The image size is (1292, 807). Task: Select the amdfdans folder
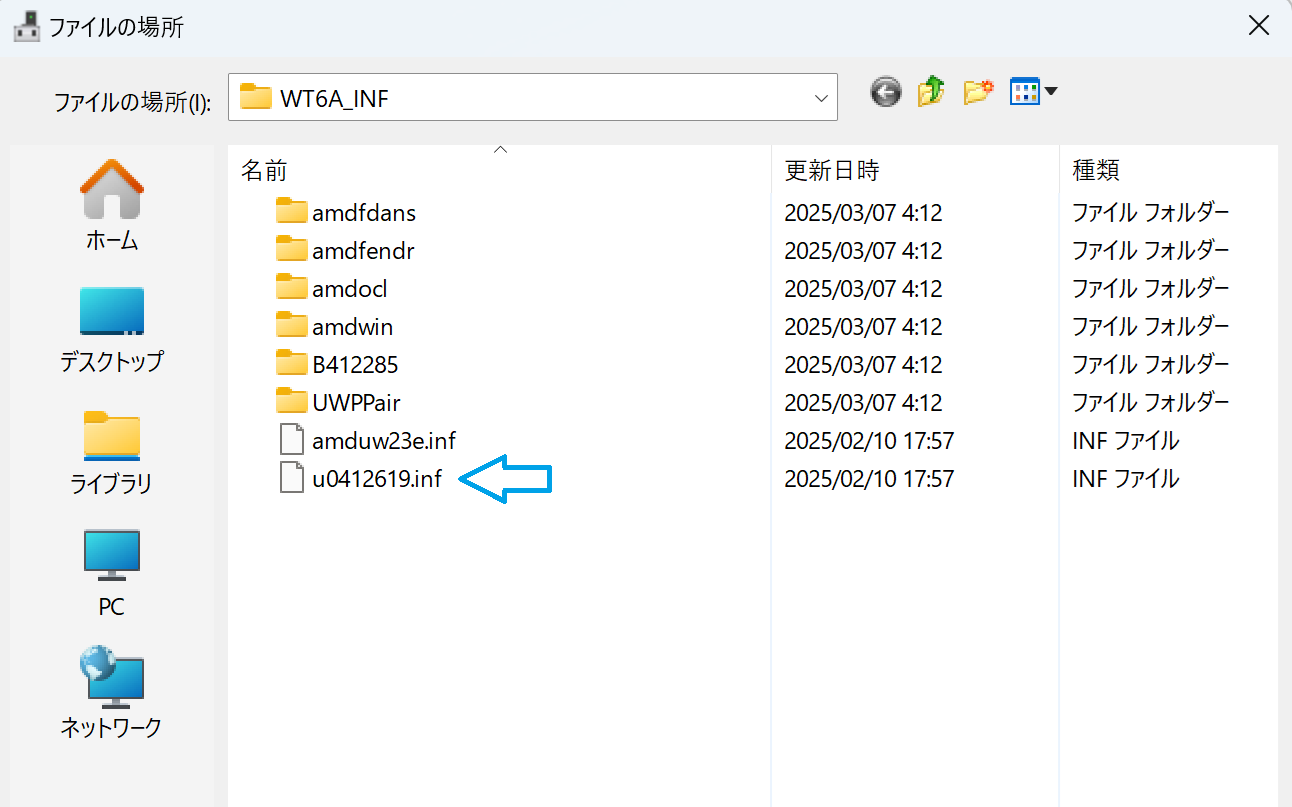tap(363, 213)
